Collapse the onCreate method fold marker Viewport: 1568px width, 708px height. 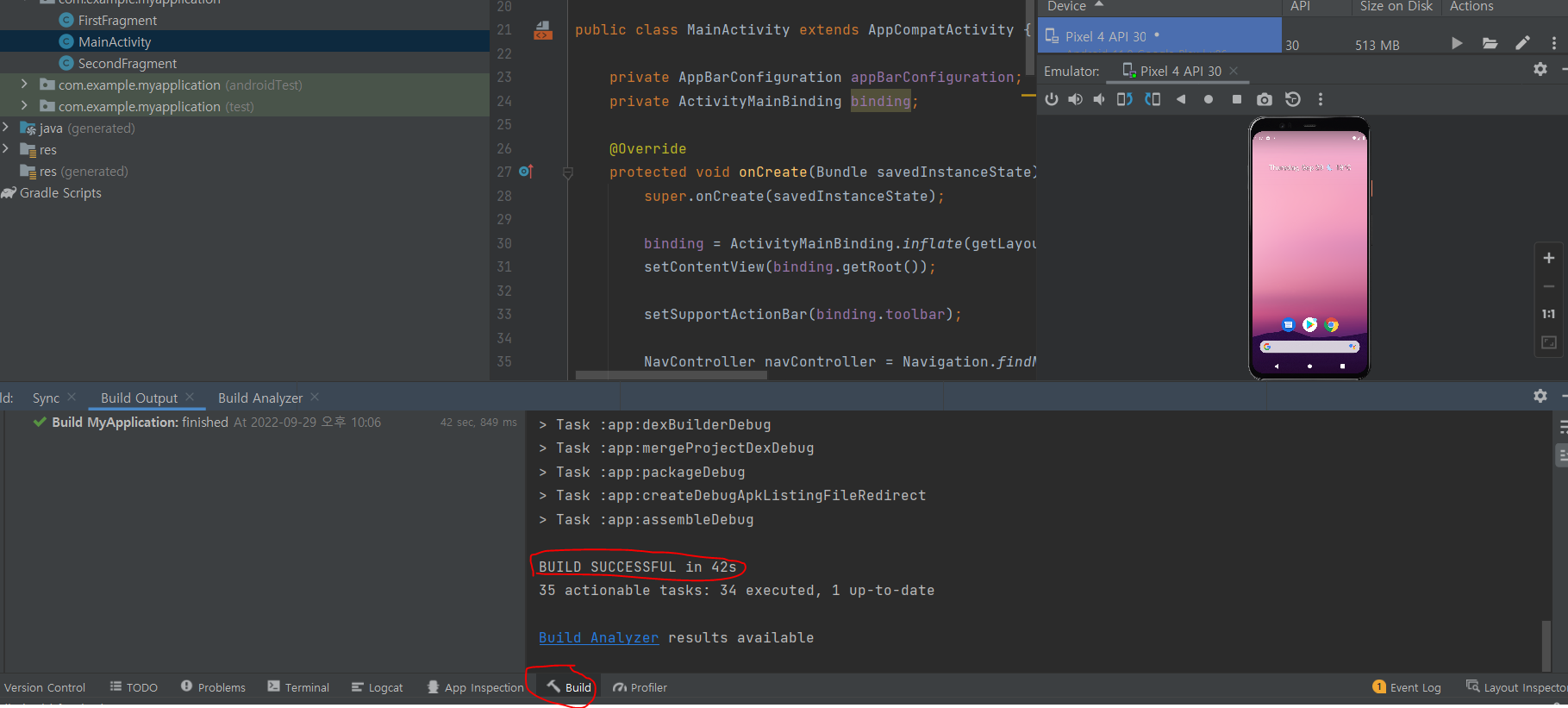[x=568, y=172]
